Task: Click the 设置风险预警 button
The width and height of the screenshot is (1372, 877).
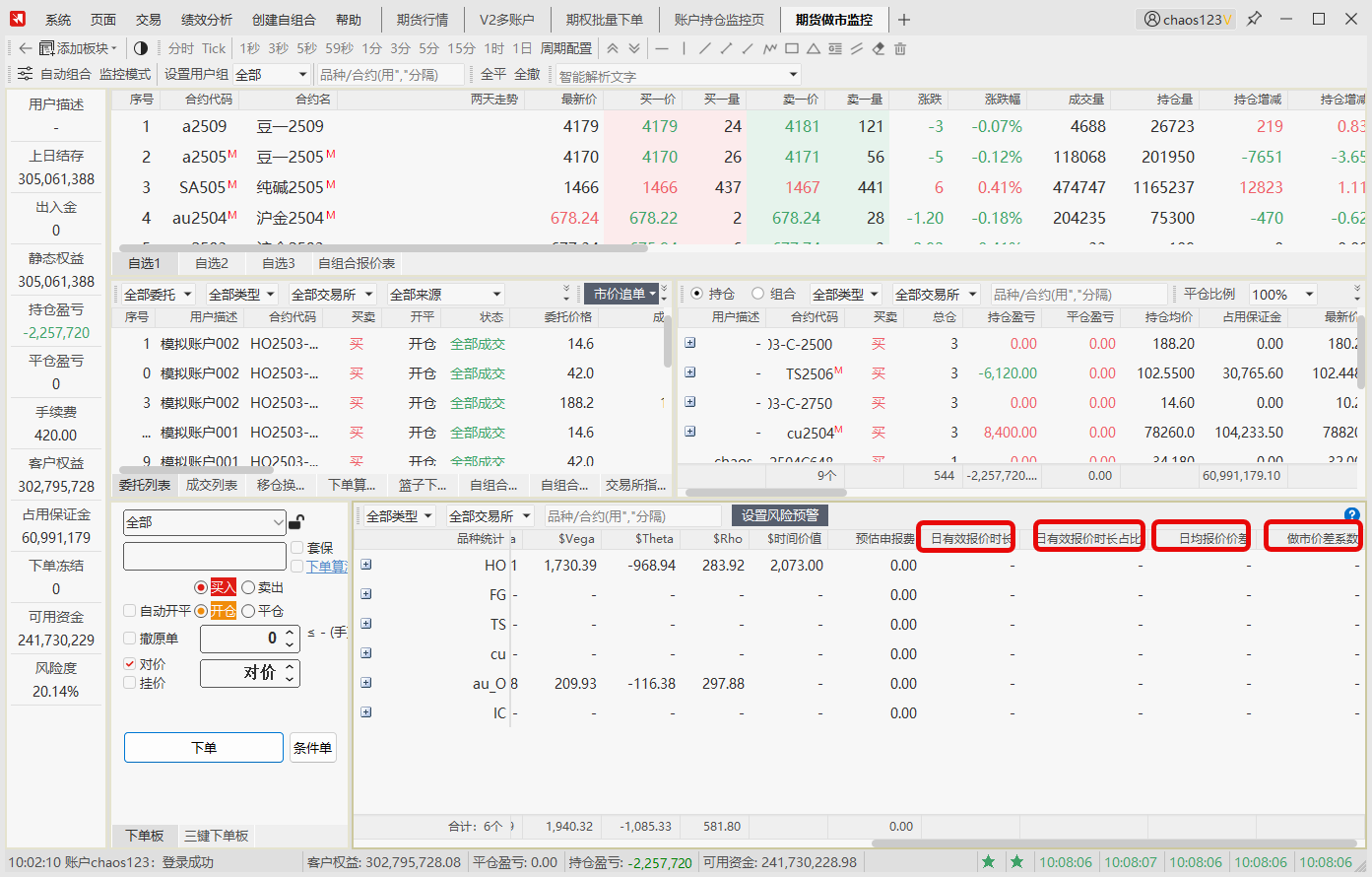Action: tap(780, 515)
